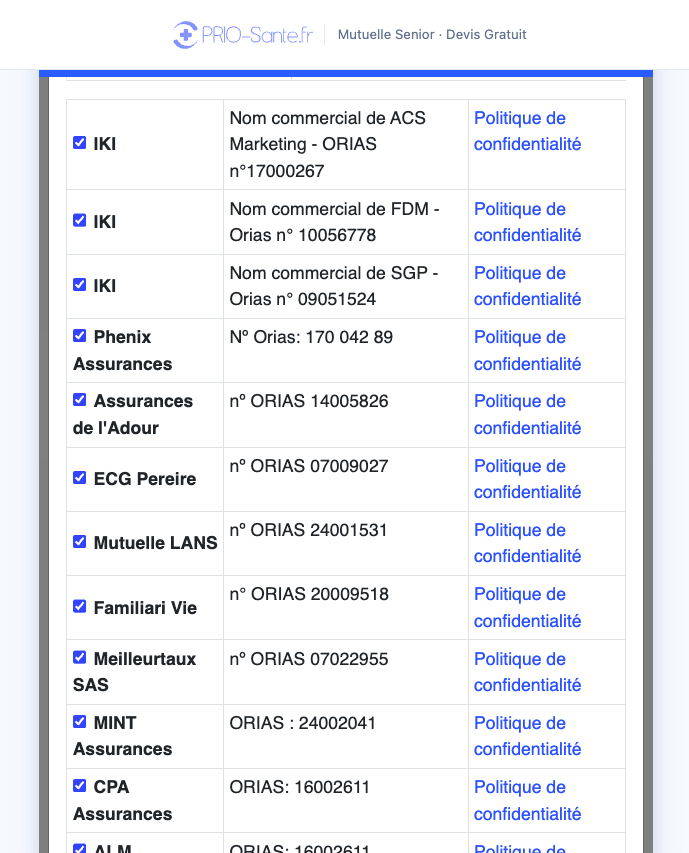Open MINT Assurances privacy policy link
Viewport: 689px width, 853px height.
527,736
